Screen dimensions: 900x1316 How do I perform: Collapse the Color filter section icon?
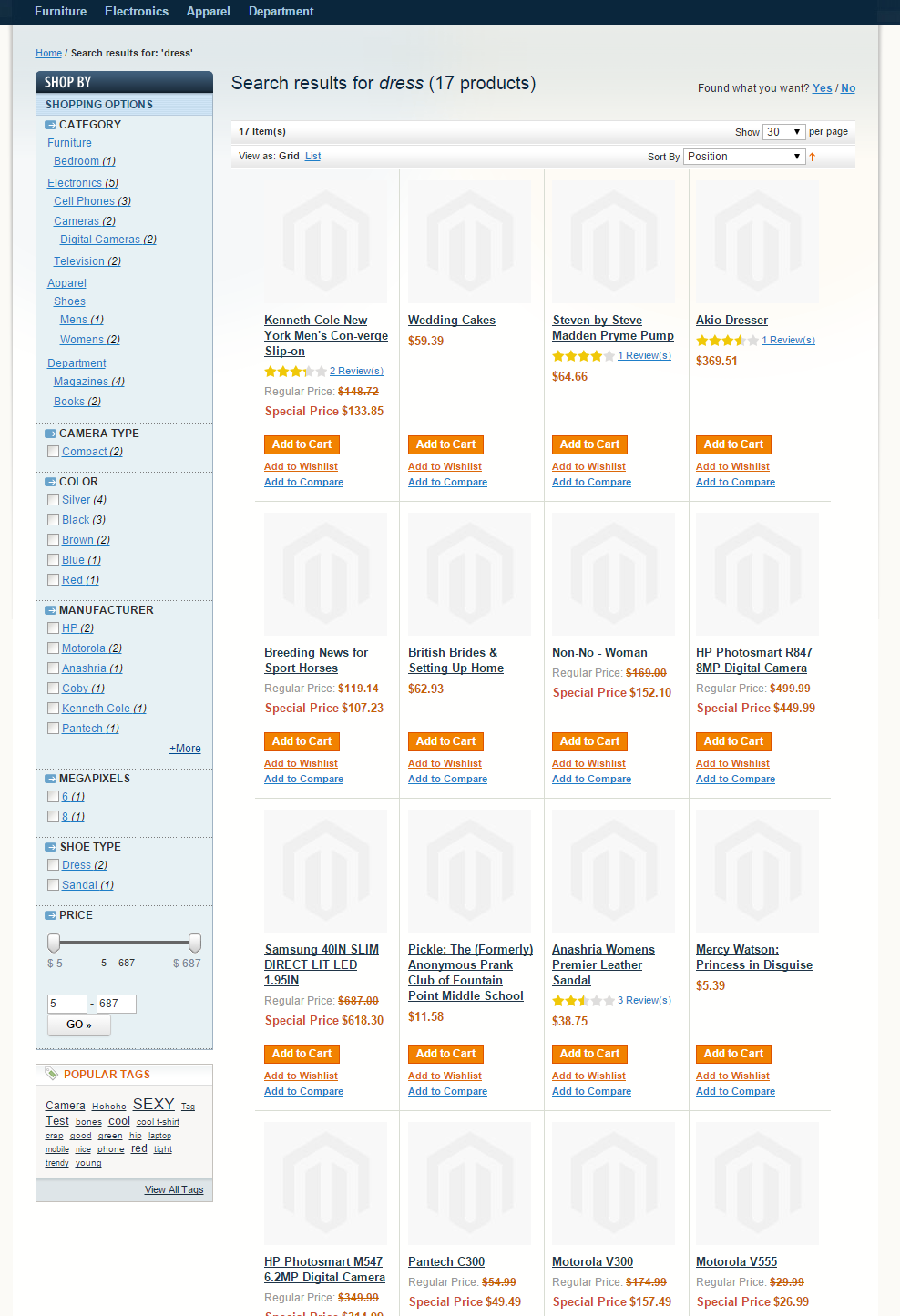tap(51, 482)
